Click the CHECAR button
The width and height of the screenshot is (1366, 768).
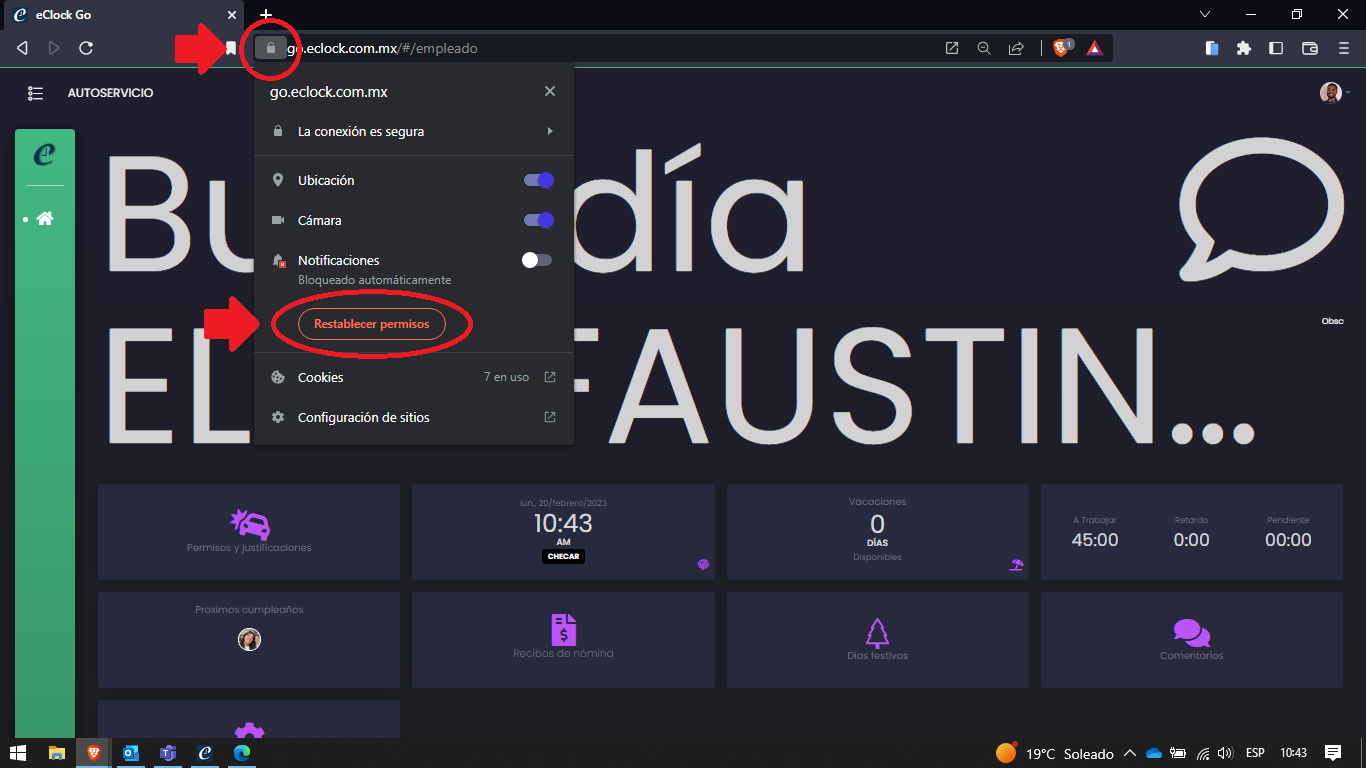tap(563, 556)
